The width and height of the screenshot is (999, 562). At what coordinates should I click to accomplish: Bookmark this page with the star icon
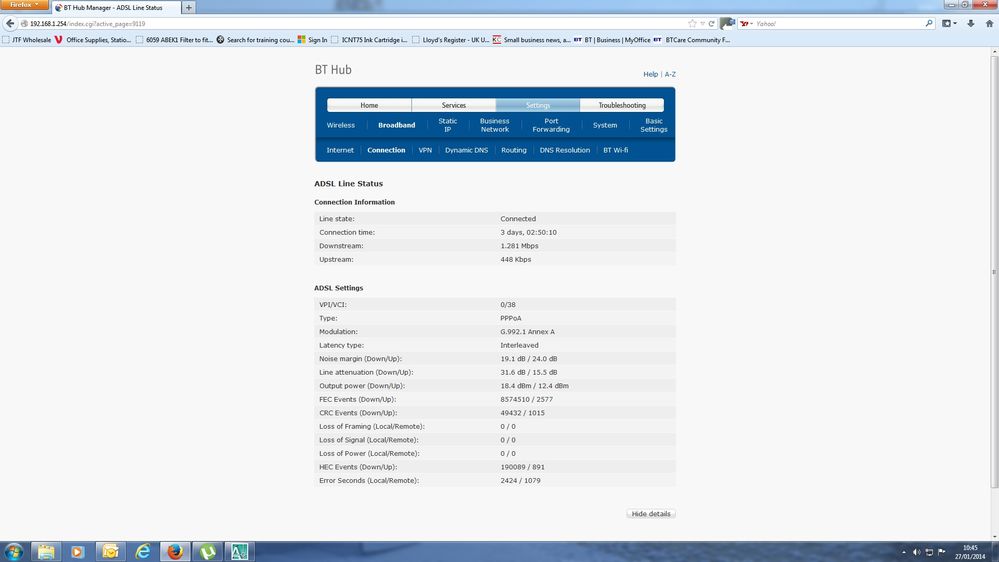[692, 24]
